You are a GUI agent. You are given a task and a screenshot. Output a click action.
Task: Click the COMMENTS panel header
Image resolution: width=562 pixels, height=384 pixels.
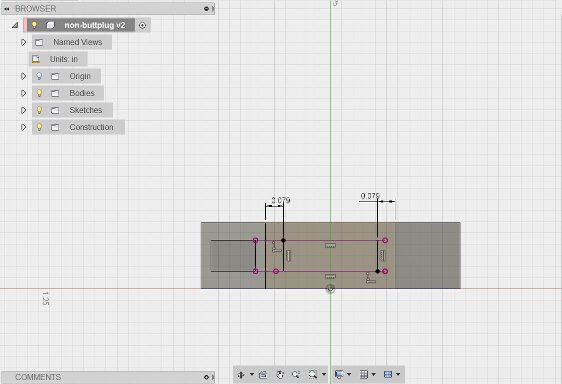108,377
